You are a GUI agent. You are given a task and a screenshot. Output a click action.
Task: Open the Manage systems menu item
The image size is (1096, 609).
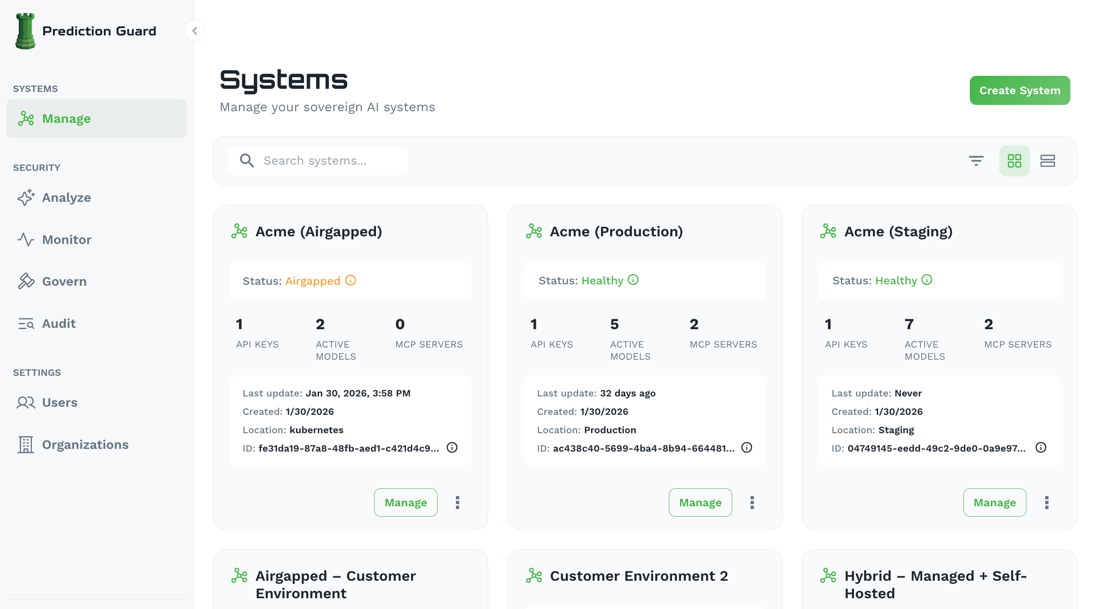pyautogui.click(x=96, y=118)
